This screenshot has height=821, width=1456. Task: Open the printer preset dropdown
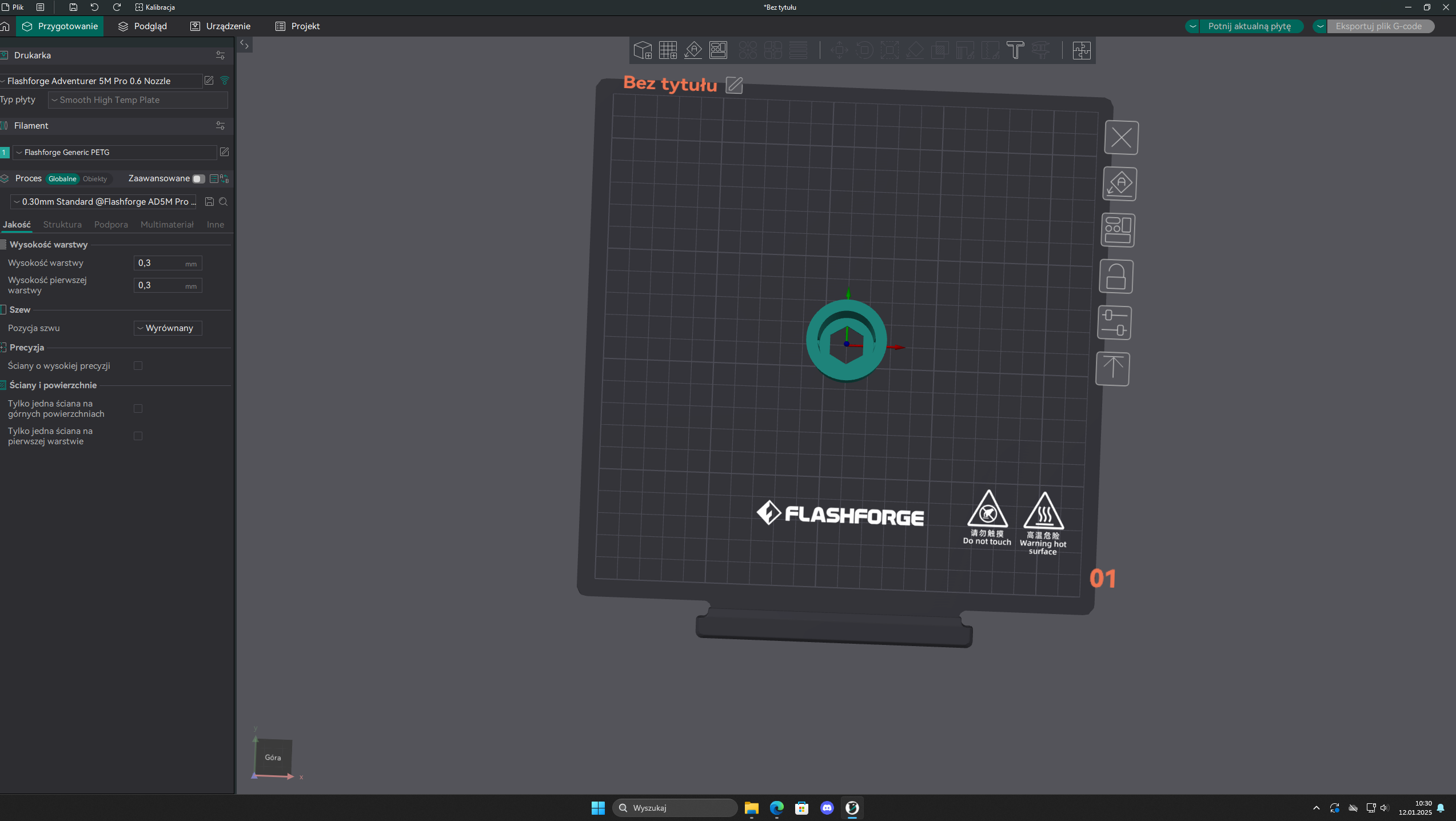click(101, 81)
